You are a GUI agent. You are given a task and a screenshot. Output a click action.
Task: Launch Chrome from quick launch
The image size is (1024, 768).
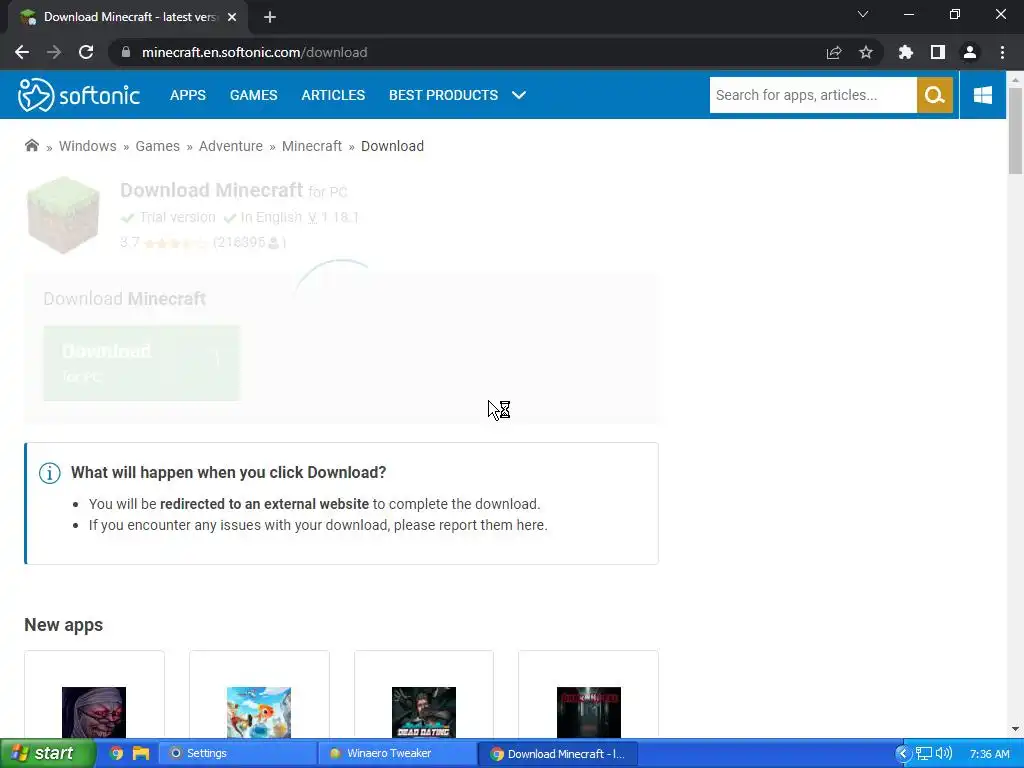click(116, 754)
